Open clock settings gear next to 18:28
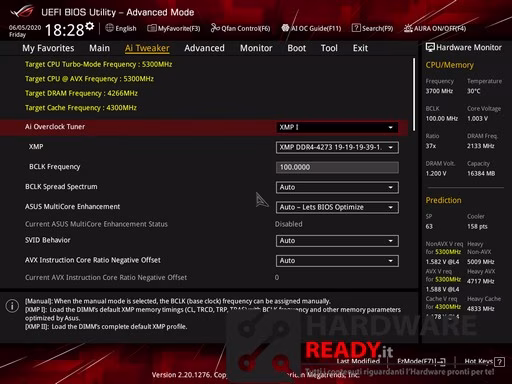The width and height of the screenshot is (512, 384). pos(89,26)
